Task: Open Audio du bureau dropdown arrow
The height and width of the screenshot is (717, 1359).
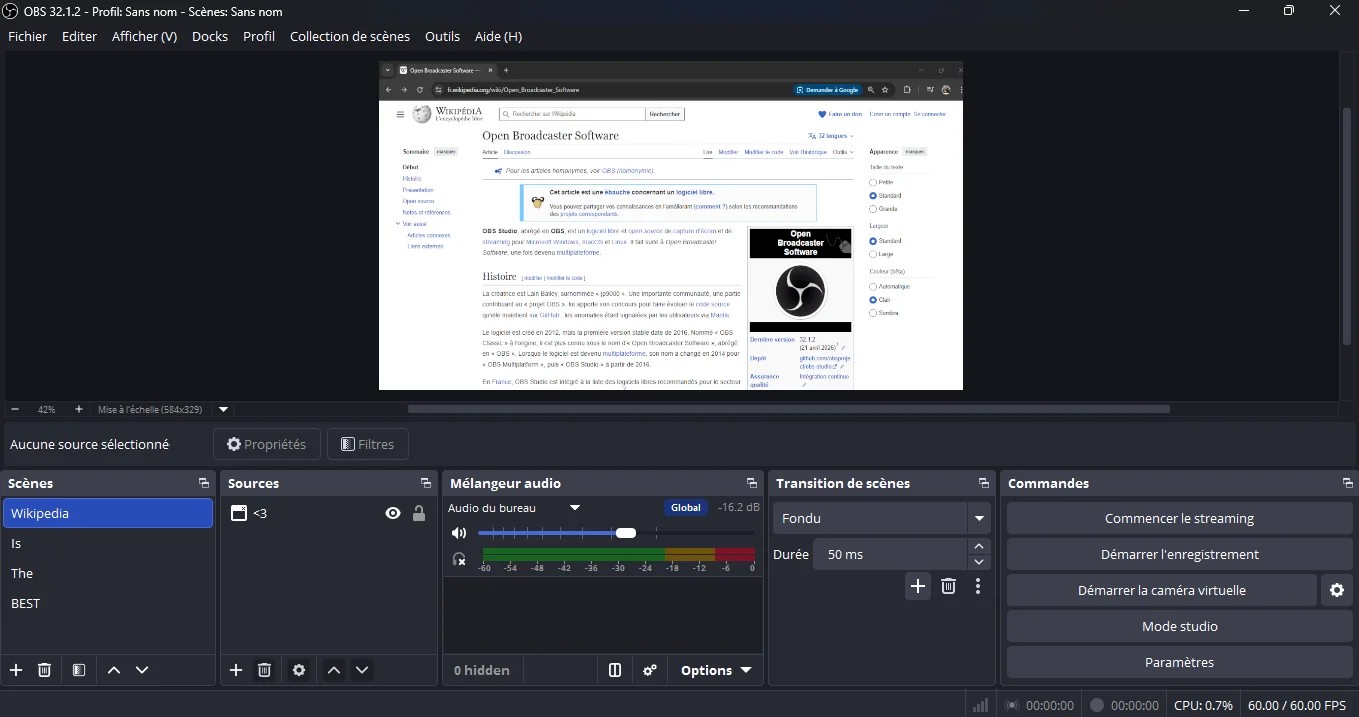Action: pos(575,508)
